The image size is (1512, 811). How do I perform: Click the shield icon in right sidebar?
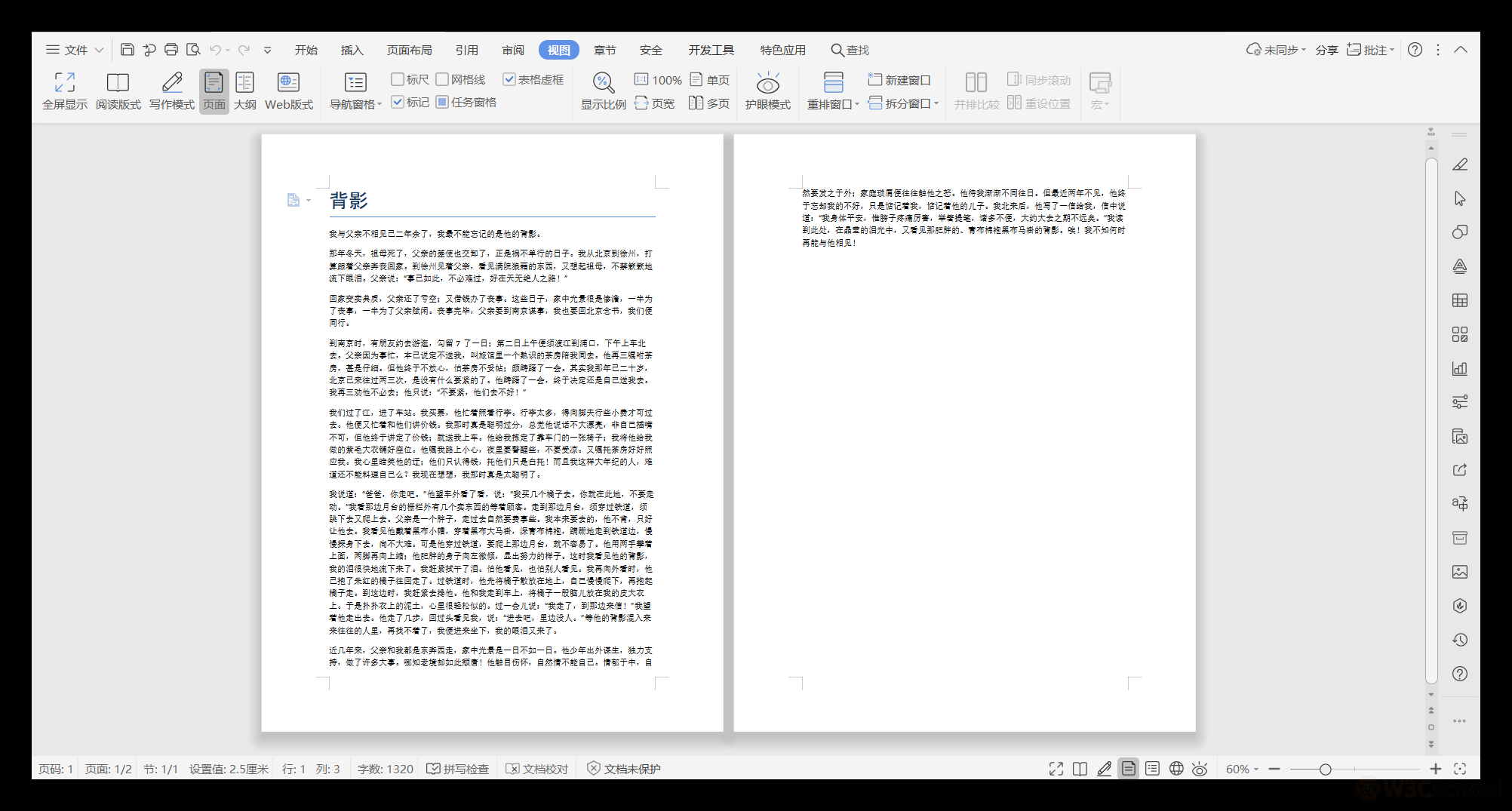click(x=1460, y=606)
